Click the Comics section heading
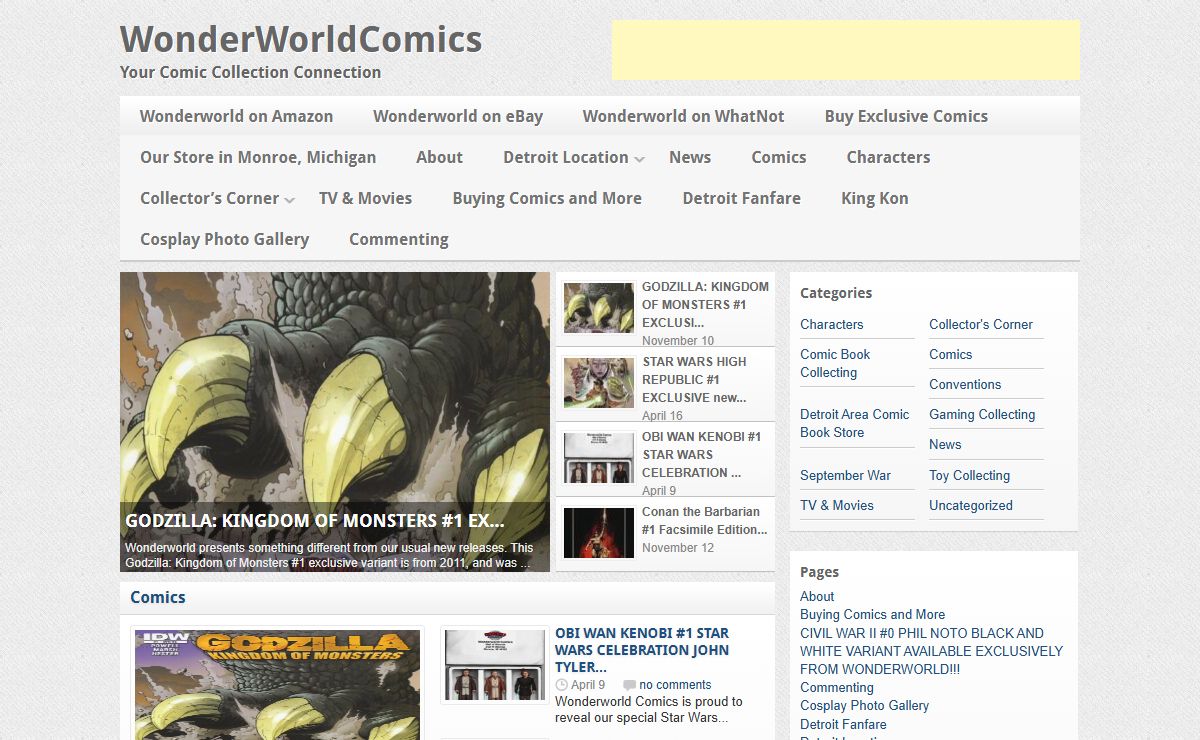Screen dimensions: 1200x740 coord(158,597)
